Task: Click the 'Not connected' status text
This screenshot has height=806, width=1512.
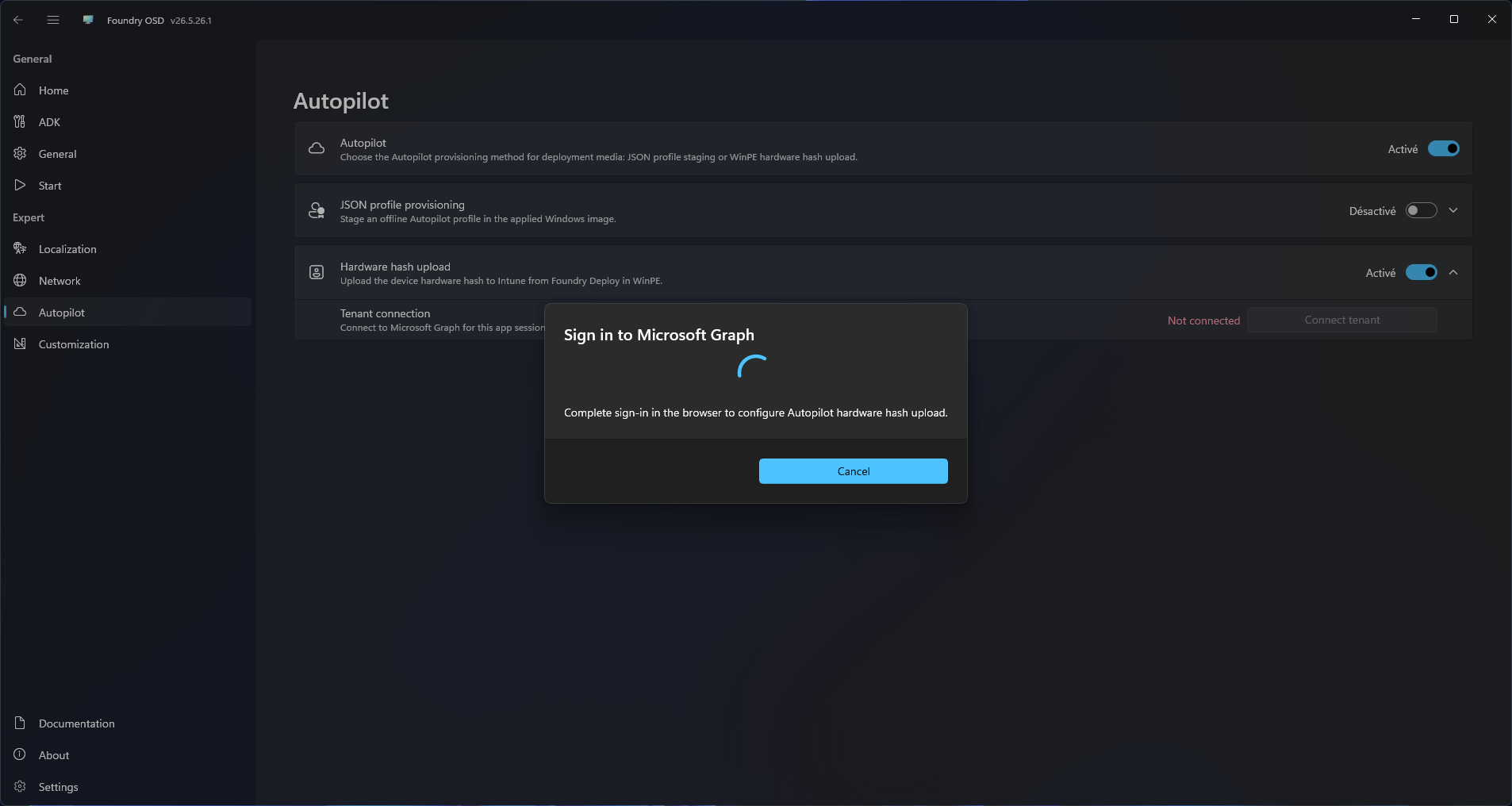Action: (1203, 320)
